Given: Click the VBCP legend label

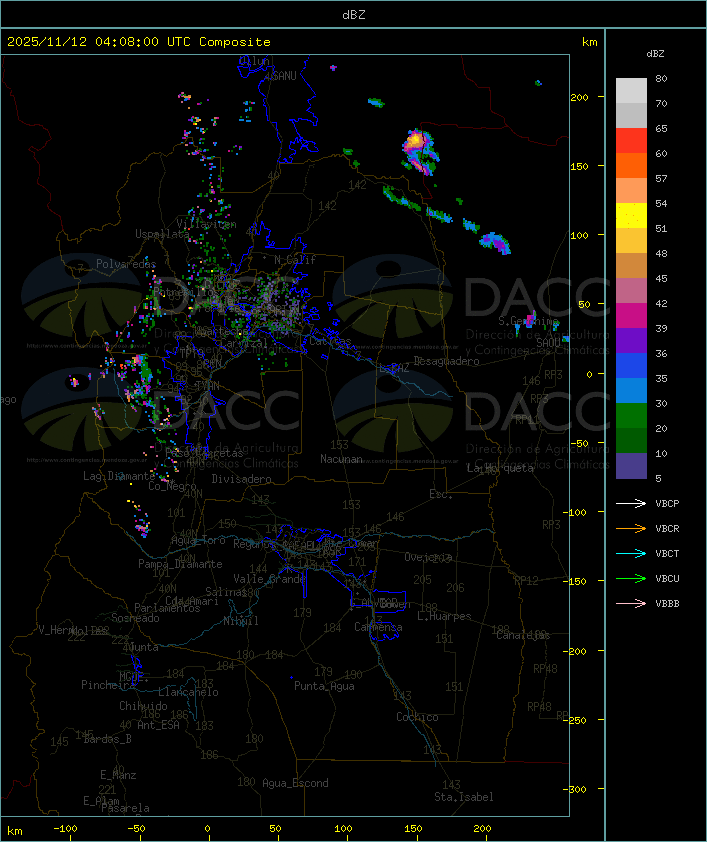Looking at the screenshot, I should [x=667, y=504].
